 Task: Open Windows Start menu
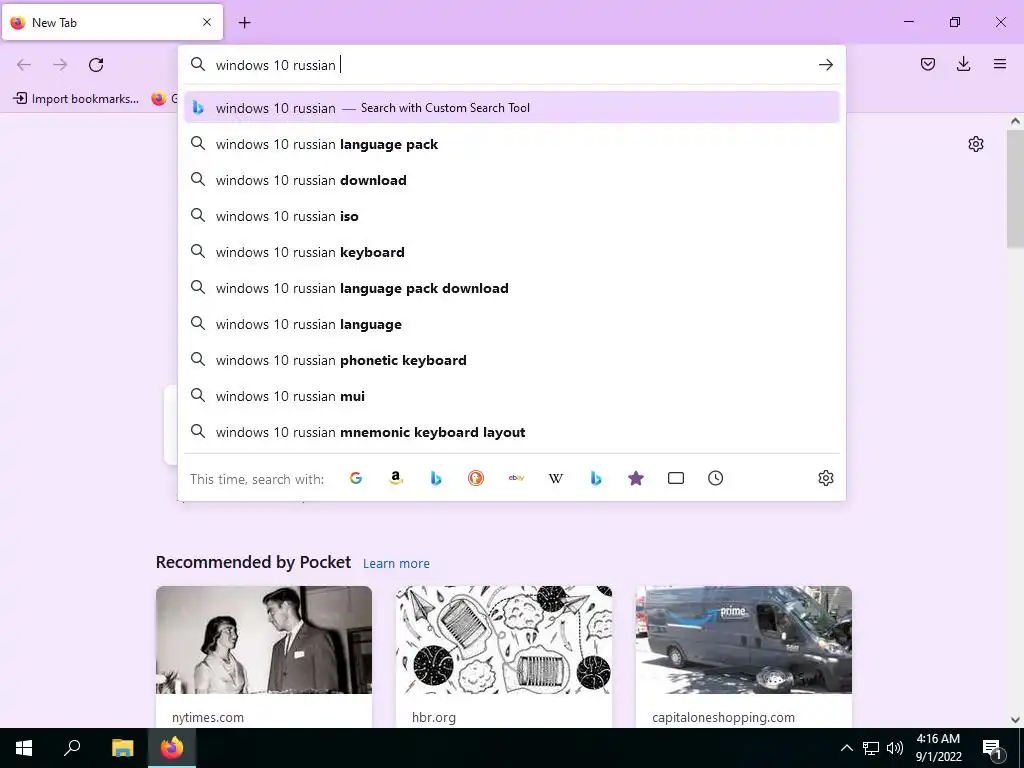[x=24, y=748]
